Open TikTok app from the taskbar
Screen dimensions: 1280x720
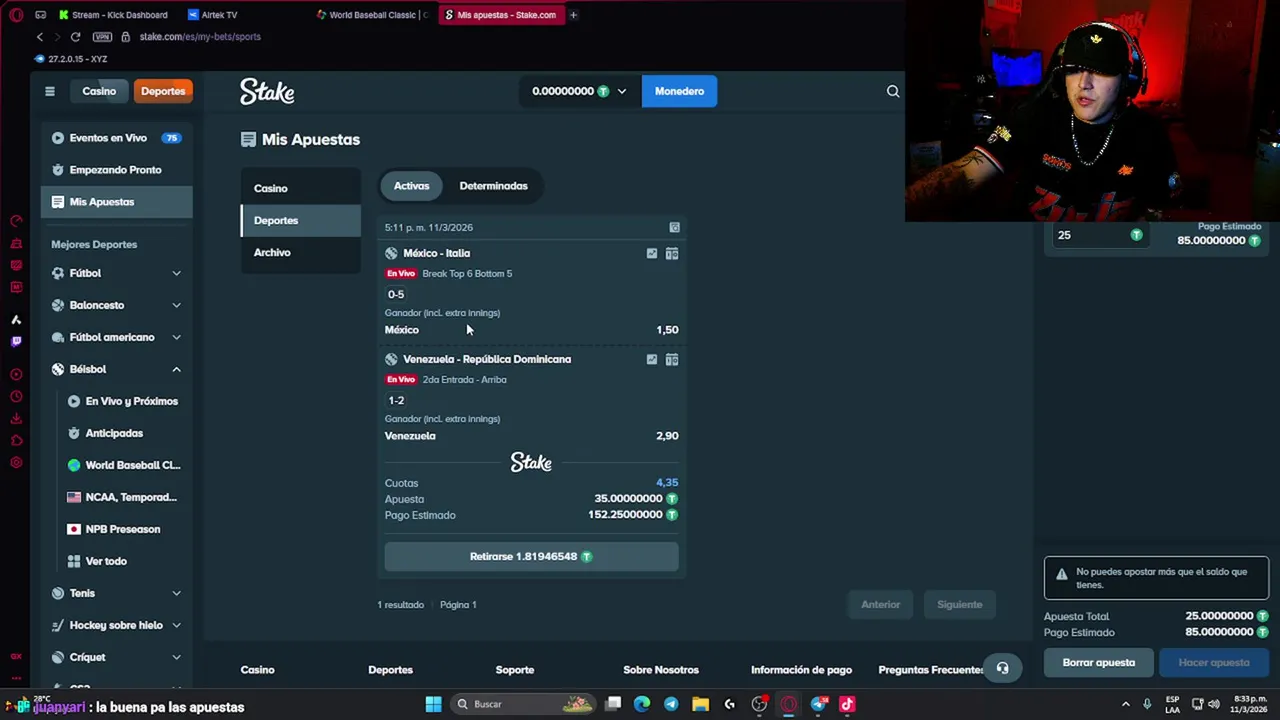point(847,704)
